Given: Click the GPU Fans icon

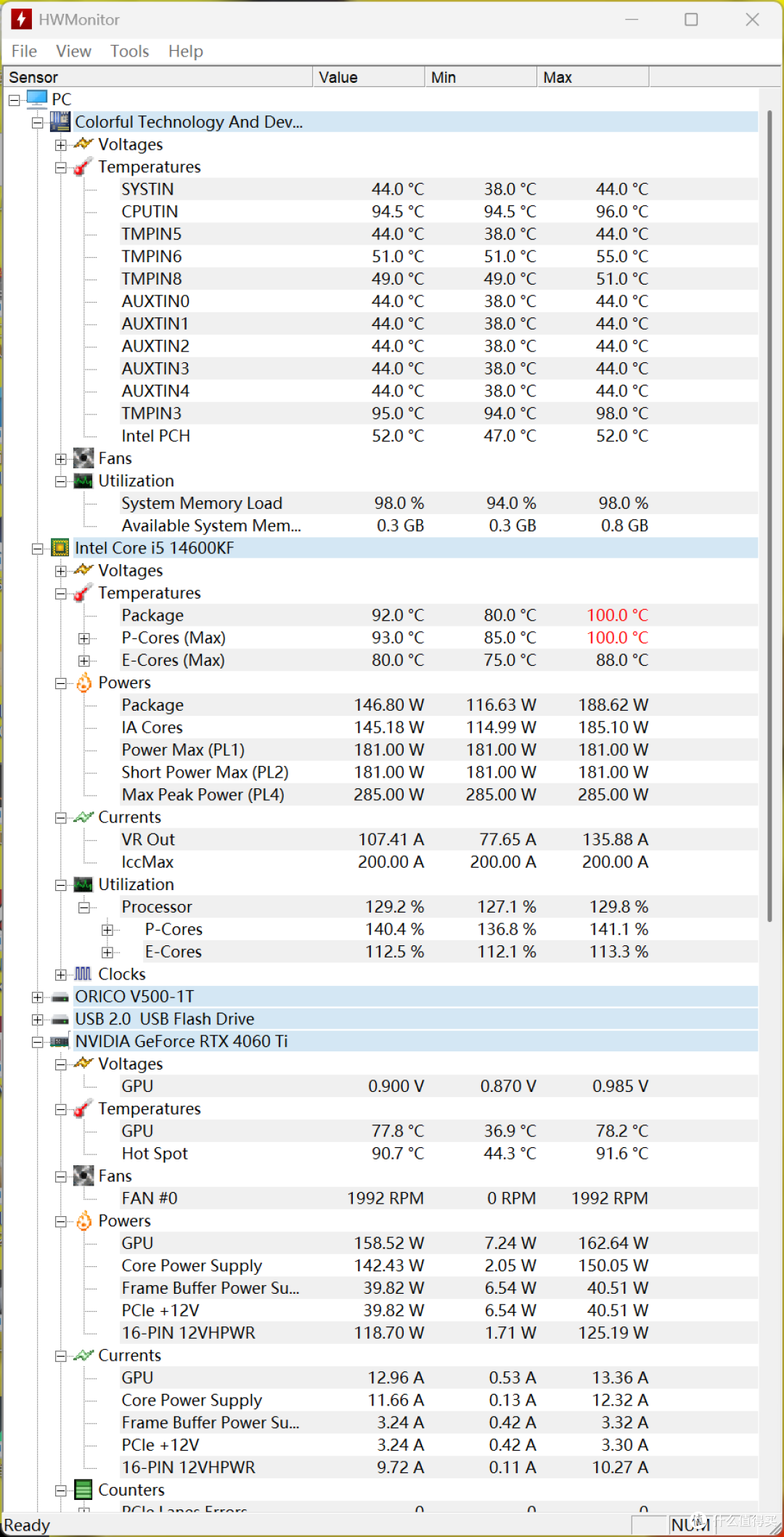Looking at the screenshot, I should point(83,1175).
